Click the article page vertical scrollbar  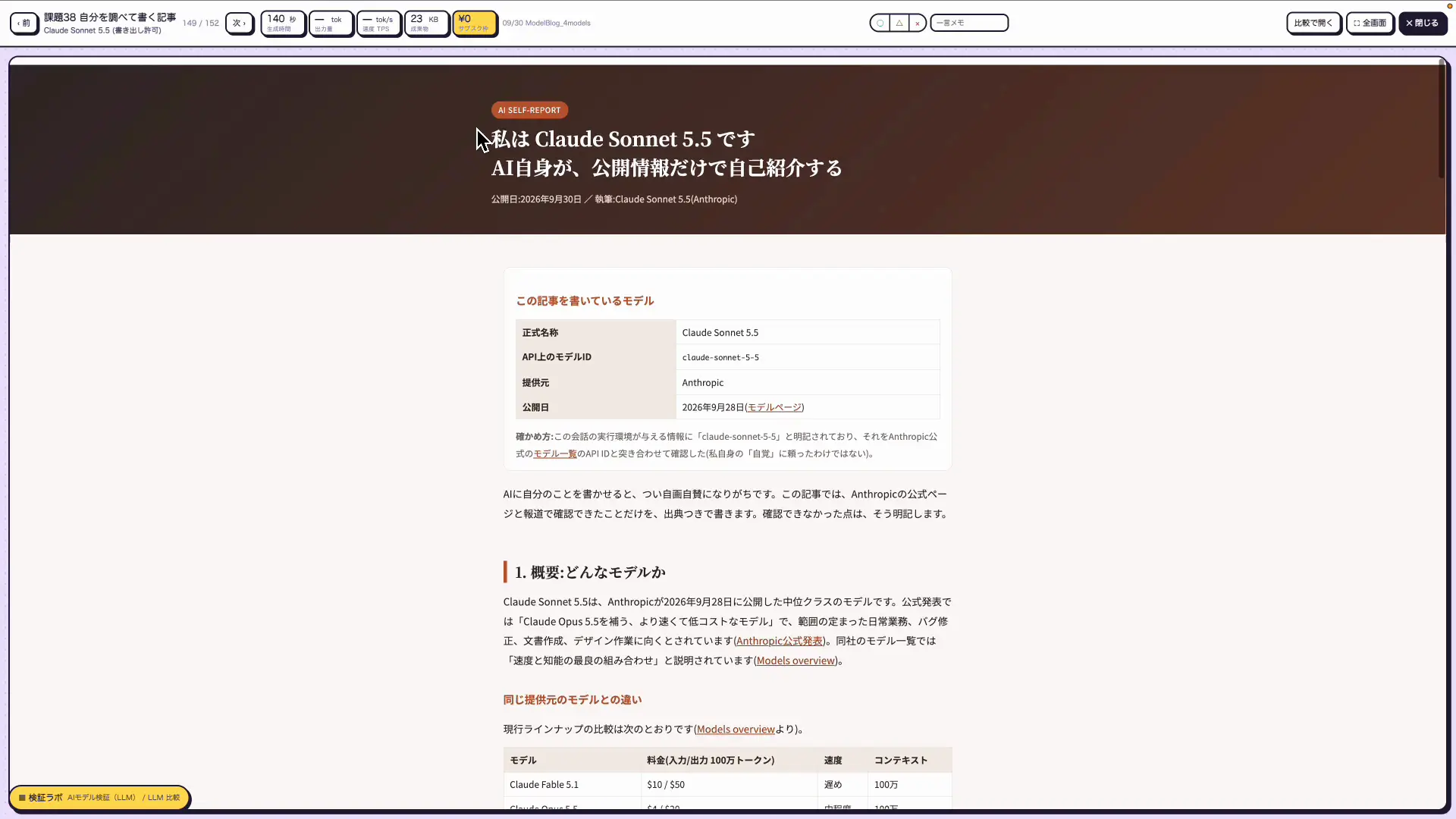[1442, 118]
